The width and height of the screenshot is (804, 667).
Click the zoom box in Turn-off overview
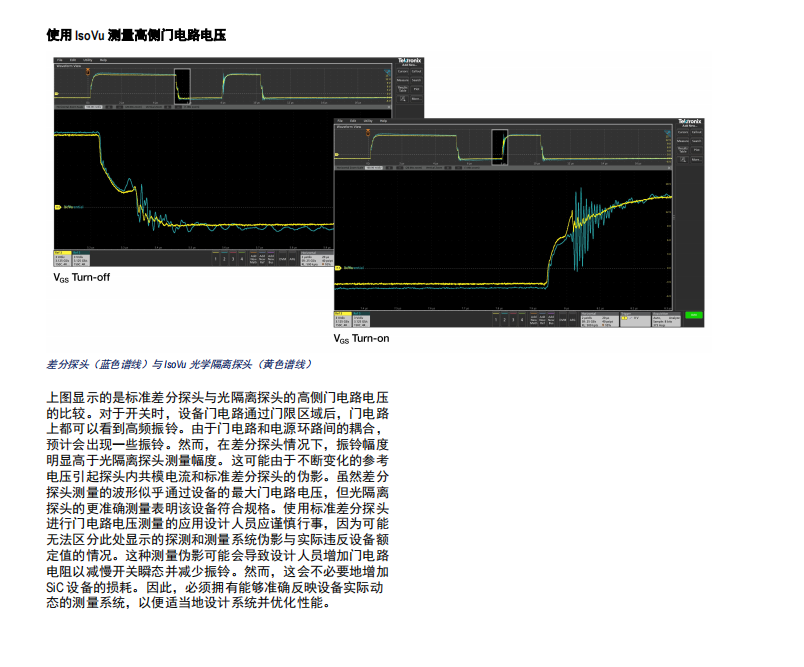point(183,87)
